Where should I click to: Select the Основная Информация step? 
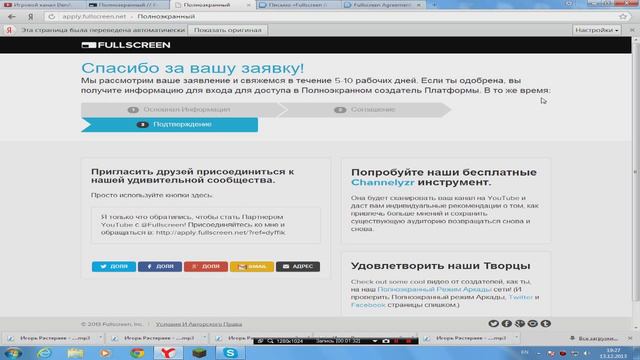pos(180,109)
